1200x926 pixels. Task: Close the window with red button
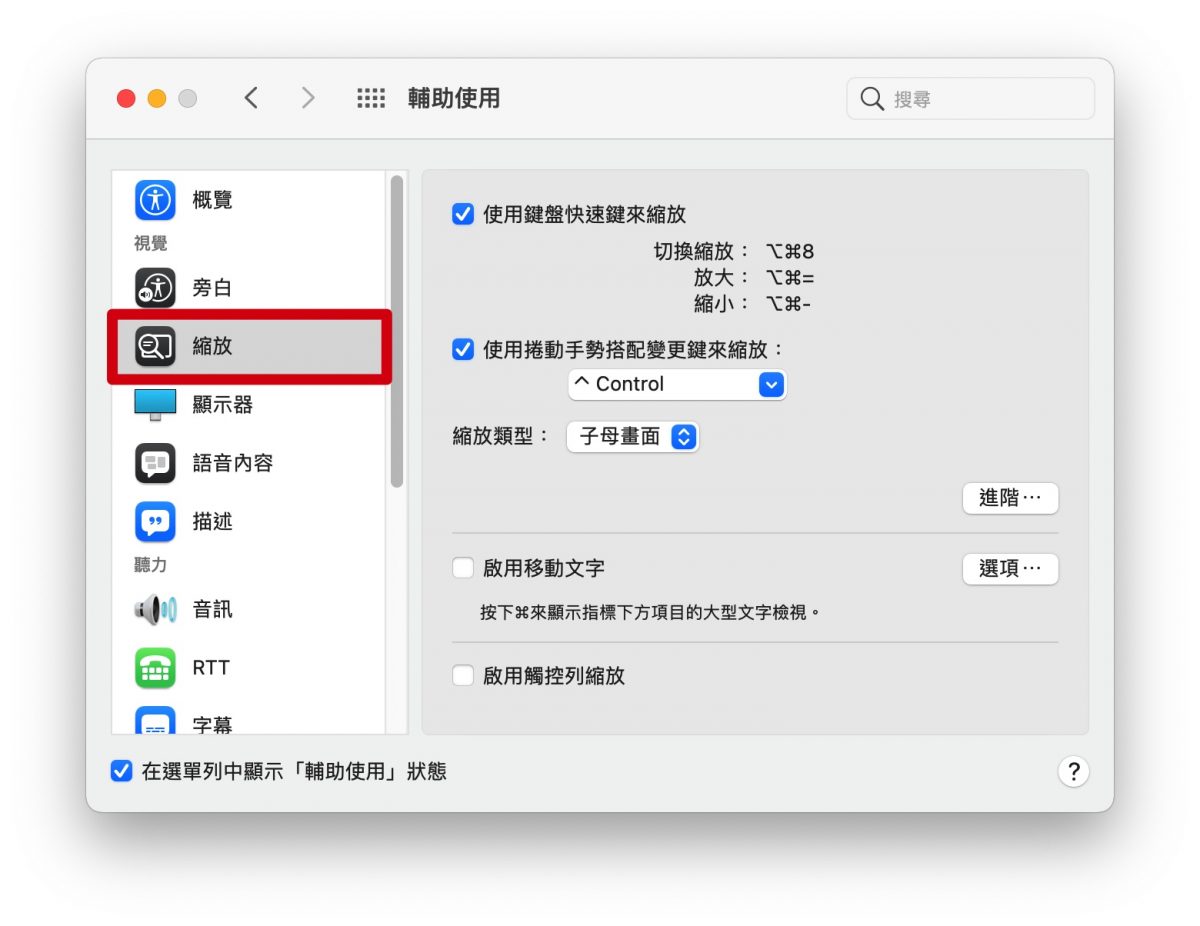[126, 98]
